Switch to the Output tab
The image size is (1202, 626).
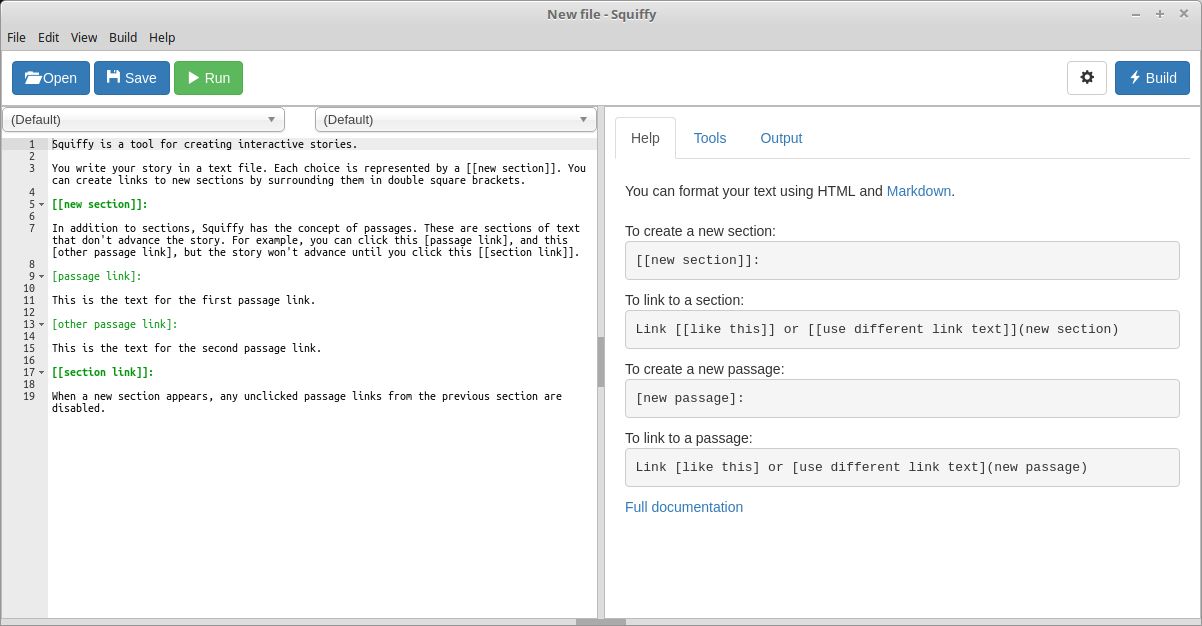(781, 138)
